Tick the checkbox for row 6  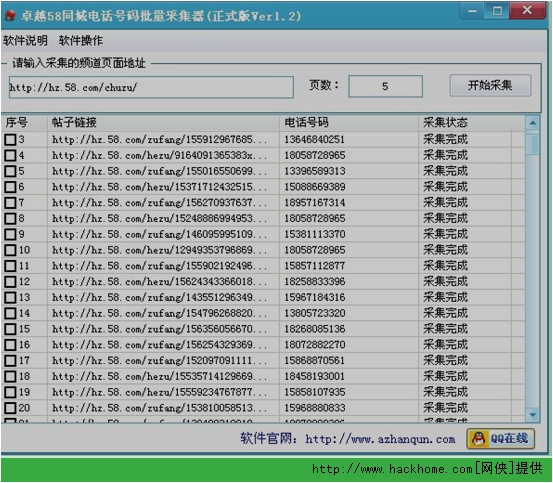[10, 187]
